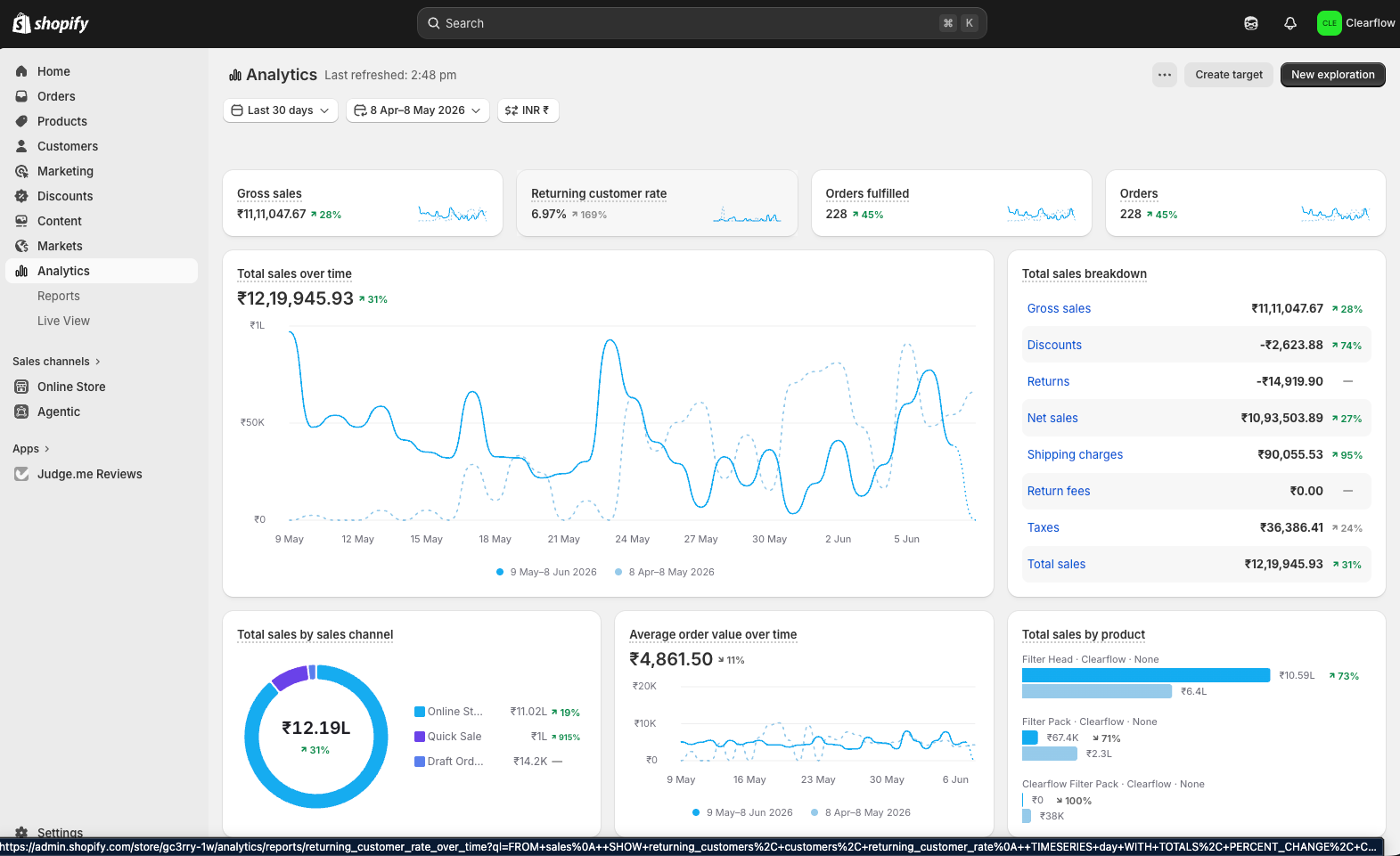Open Live View under Analytics

[x=63, y=321]
